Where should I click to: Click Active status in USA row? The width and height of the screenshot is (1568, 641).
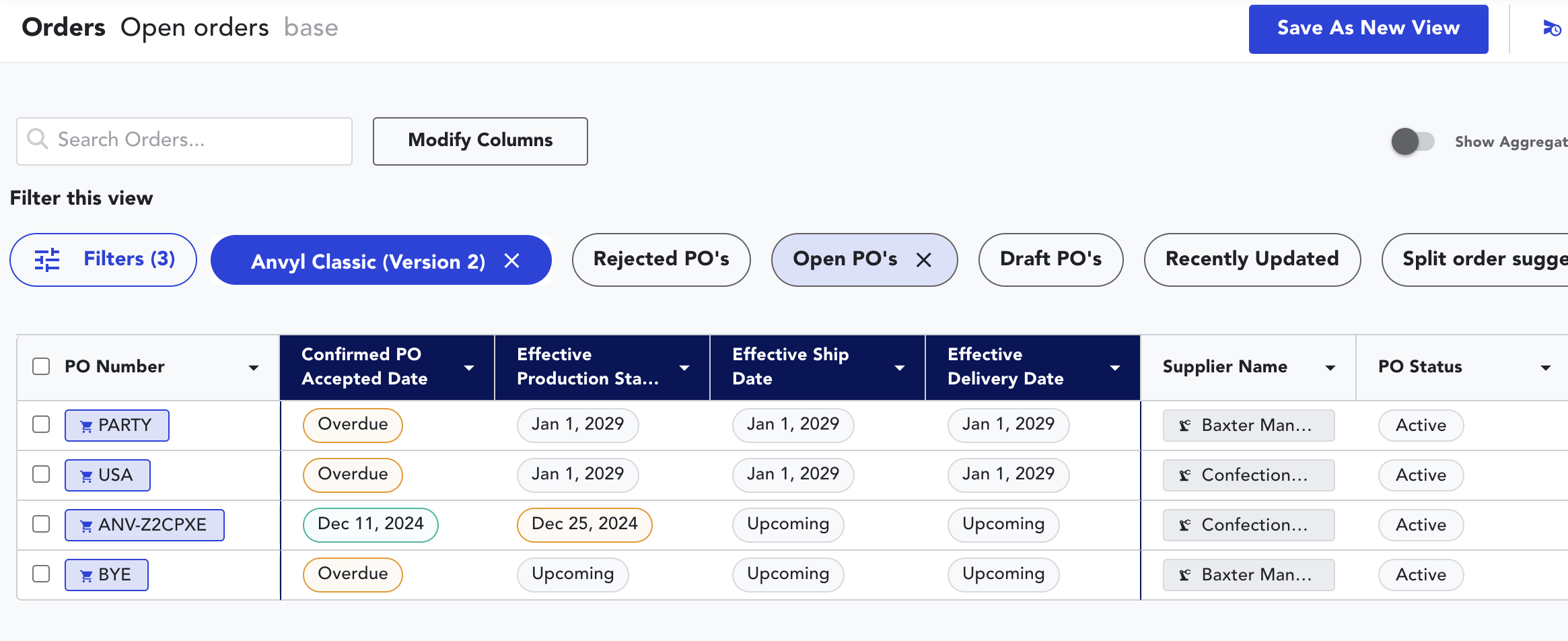(1421, 475)
